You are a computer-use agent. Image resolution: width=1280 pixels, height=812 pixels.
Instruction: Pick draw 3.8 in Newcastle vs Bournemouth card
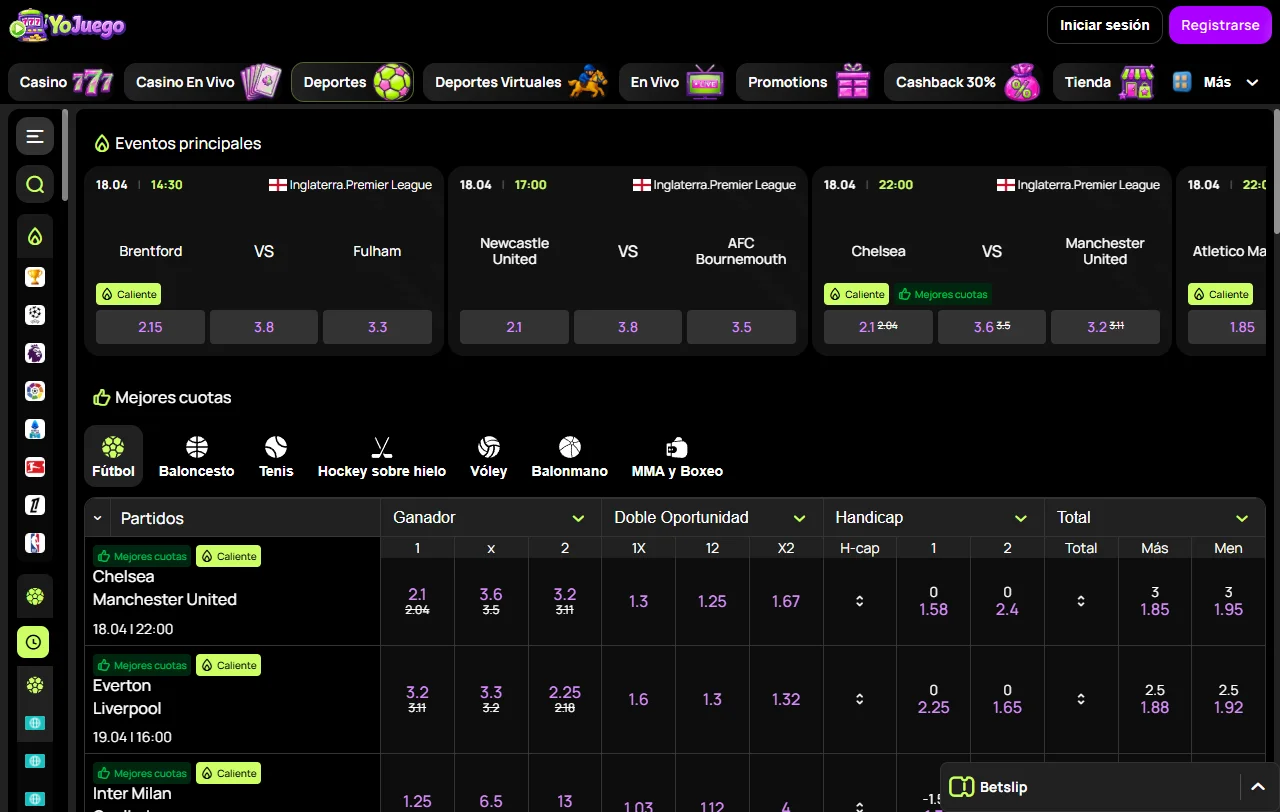[628, 327]
